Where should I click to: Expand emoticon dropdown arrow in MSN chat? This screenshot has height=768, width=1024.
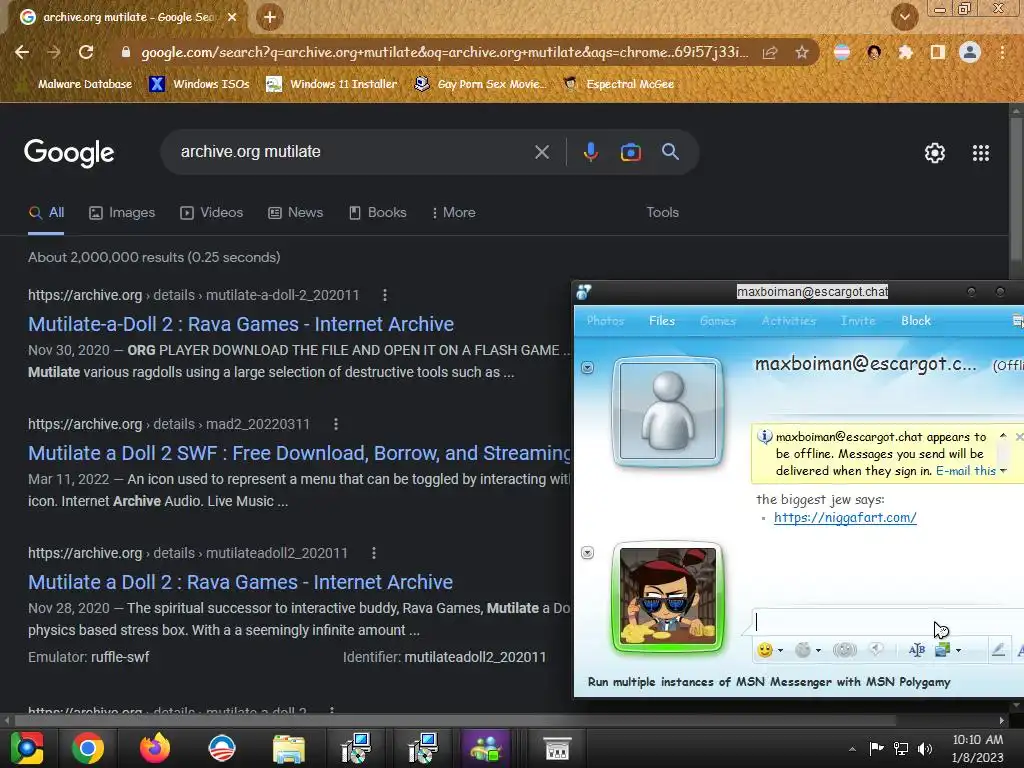point(780,650)
